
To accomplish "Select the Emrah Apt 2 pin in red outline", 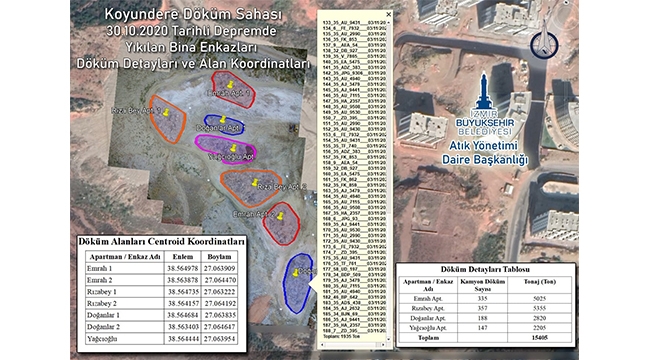I will pyautogui.click(x=280, y=216).
